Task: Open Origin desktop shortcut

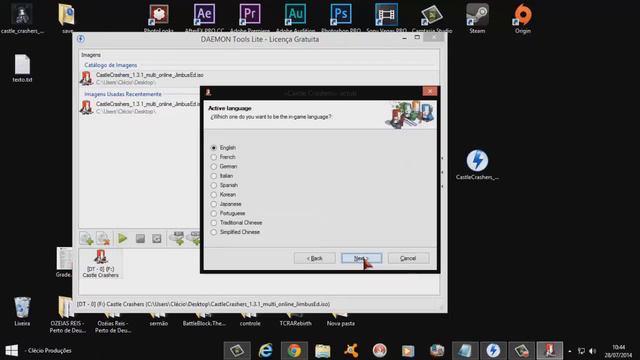Action: pyautogui.click(x=523, y=18)
